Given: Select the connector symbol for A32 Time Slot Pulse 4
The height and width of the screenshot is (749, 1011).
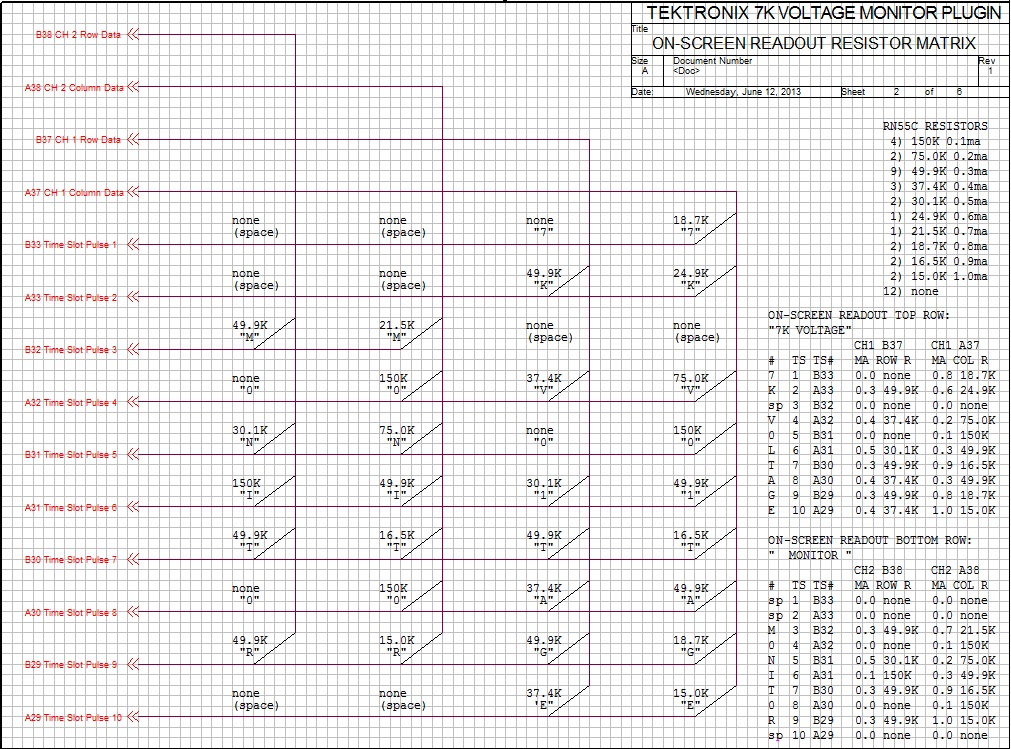Looking at the screenshot, I should coord(133,402).
